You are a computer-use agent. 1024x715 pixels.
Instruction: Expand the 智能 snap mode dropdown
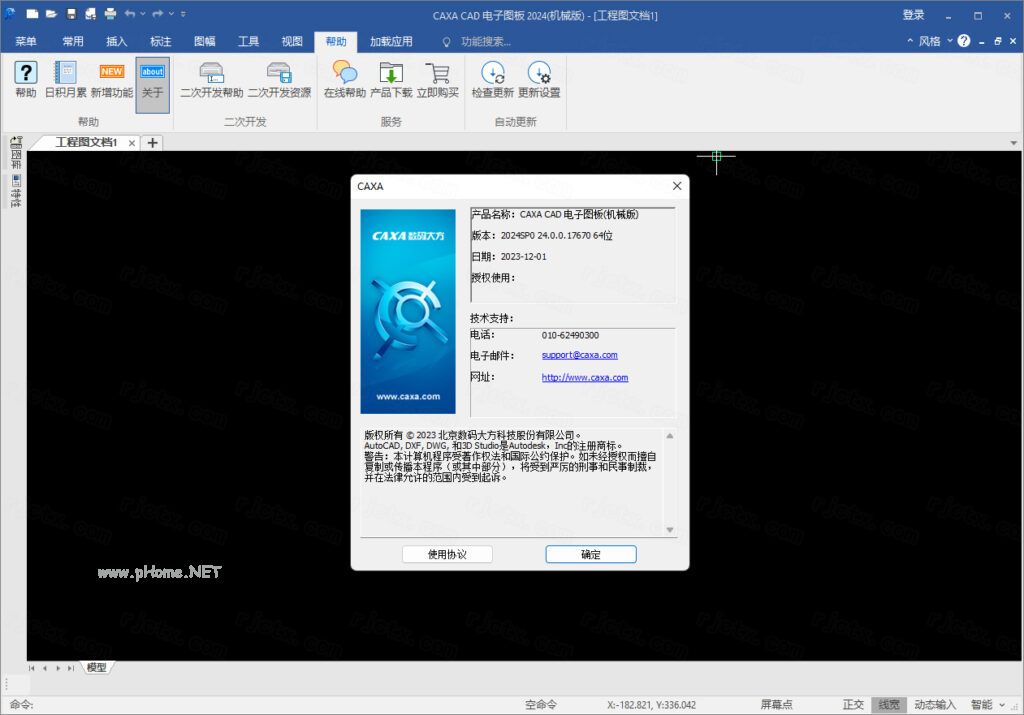[x=999, y=704]
